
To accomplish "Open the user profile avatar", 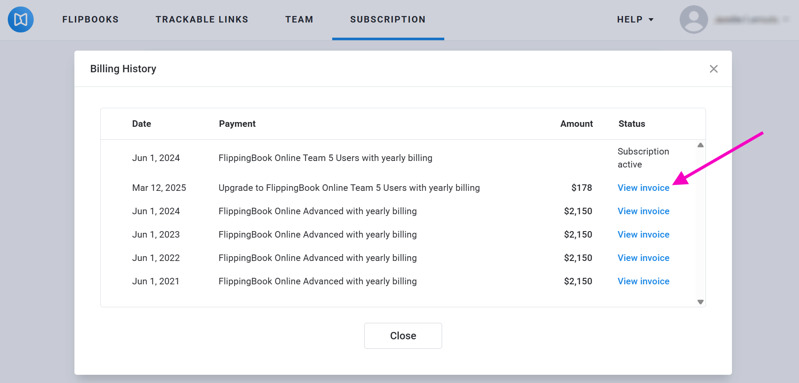I will tap(694, 20).
